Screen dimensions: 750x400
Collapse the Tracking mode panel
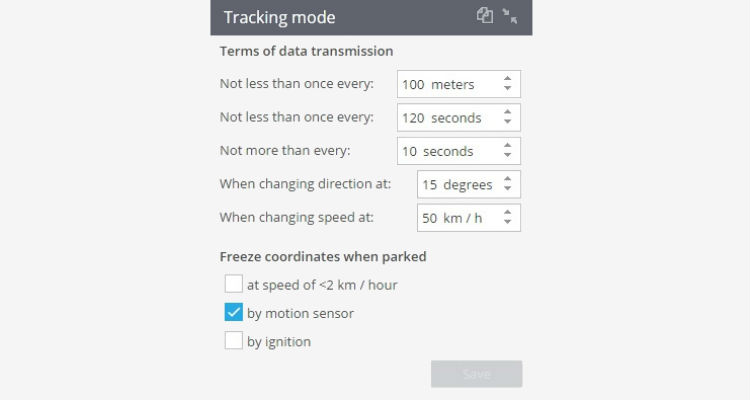pyautogui.click(x=510, y=16)
